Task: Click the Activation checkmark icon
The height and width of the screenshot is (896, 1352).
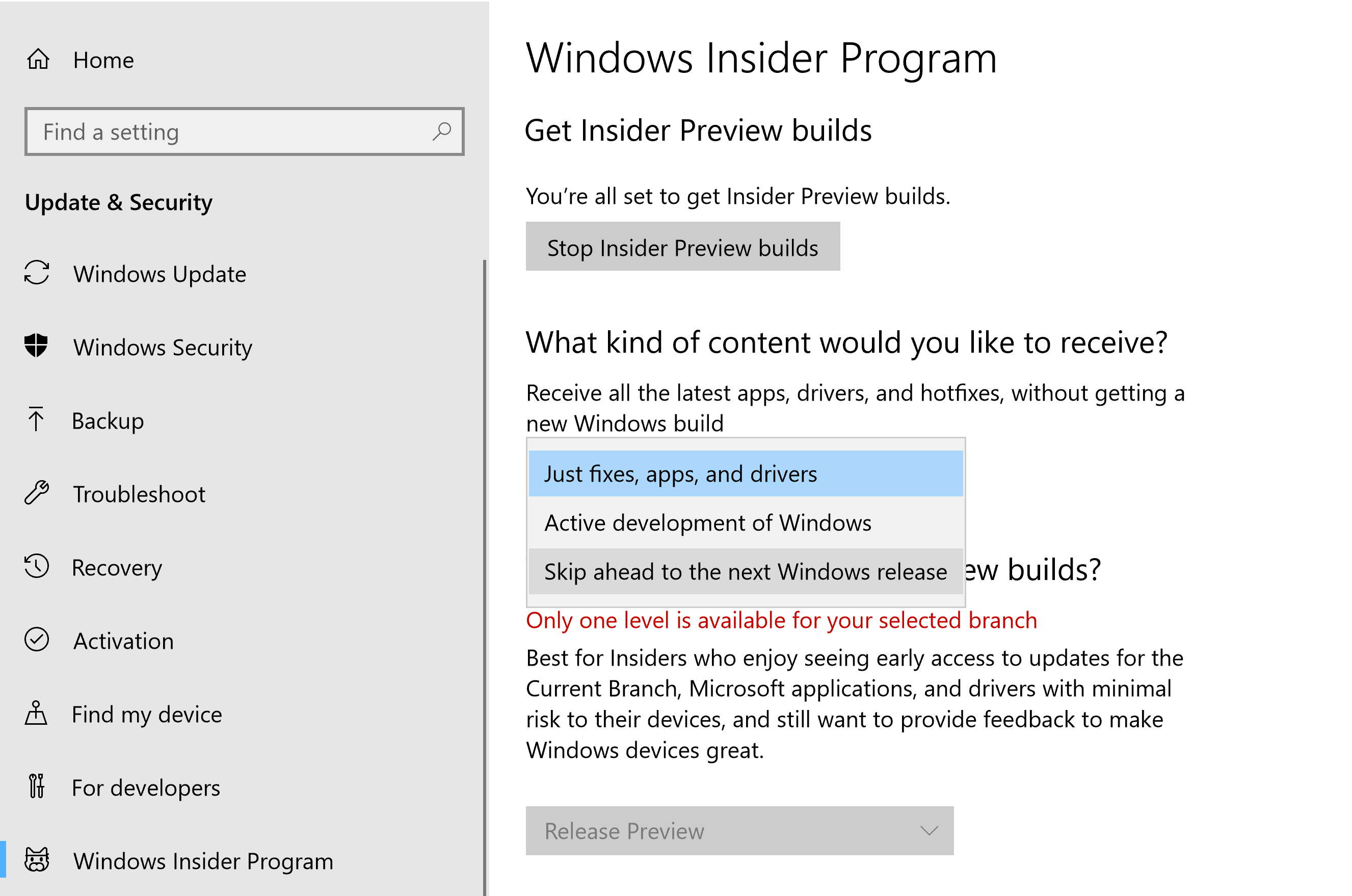Action: (37, 640)
